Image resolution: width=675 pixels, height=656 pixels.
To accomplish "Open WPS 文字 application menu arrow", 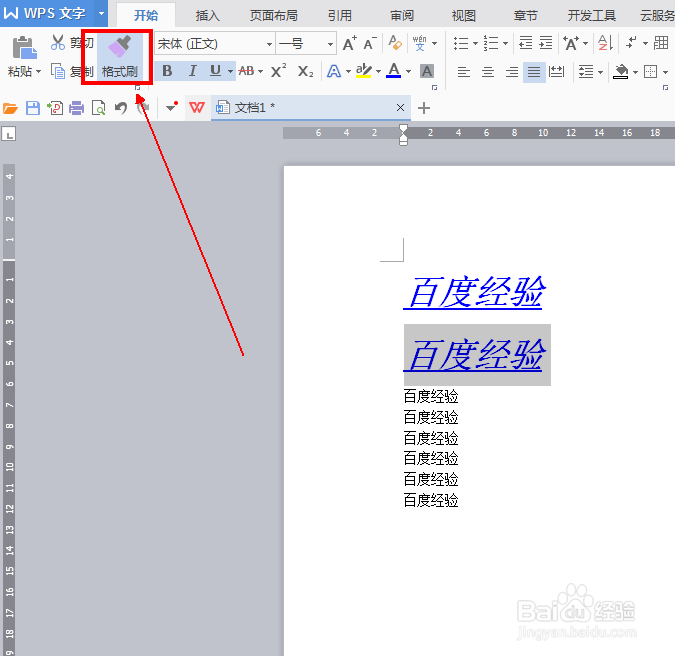I will coord(101,13).
